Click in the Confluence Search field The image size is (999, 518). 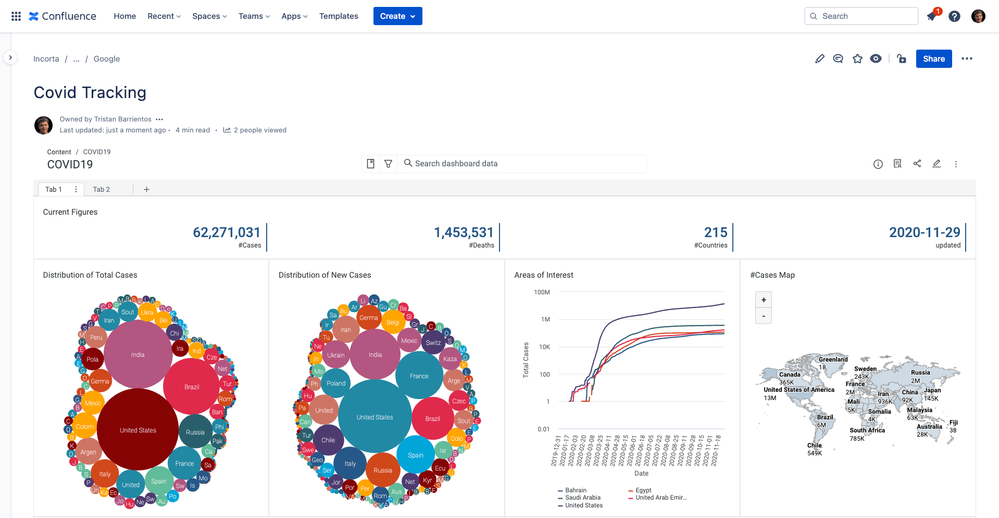[x=861, y=16]
